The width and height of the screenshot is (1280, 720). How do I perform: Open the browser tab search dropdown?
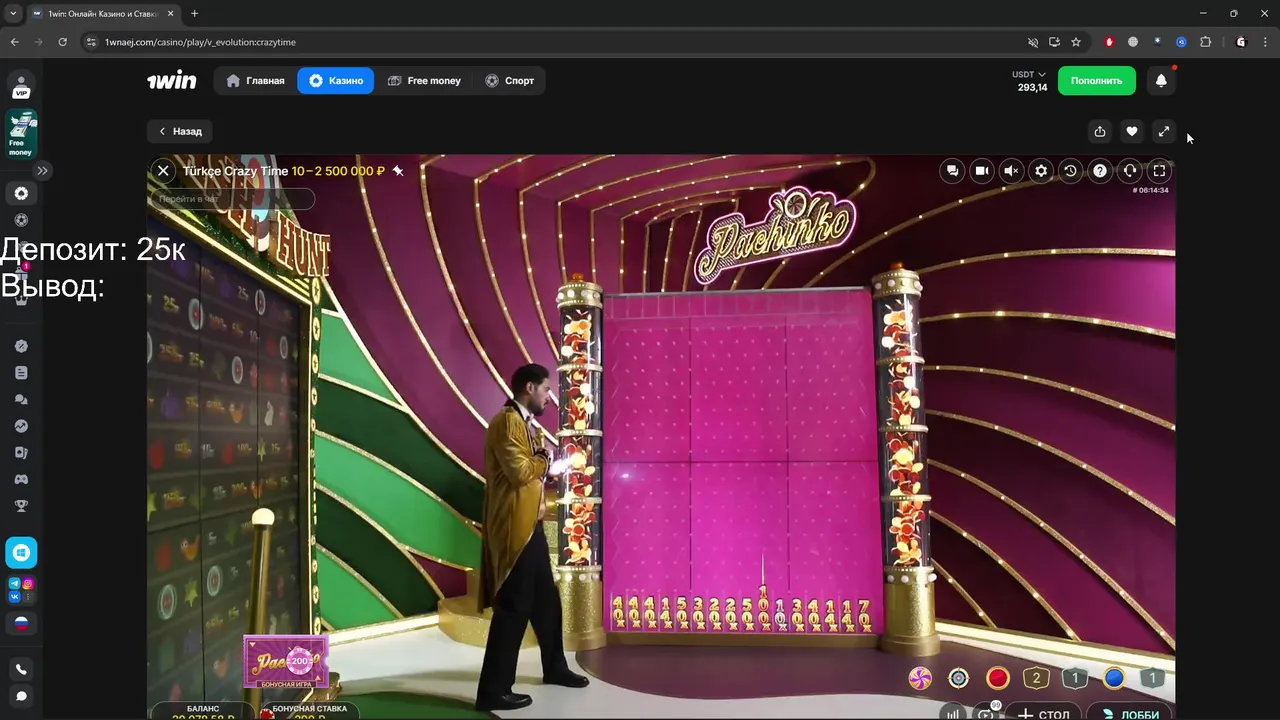tap(13, 14)
